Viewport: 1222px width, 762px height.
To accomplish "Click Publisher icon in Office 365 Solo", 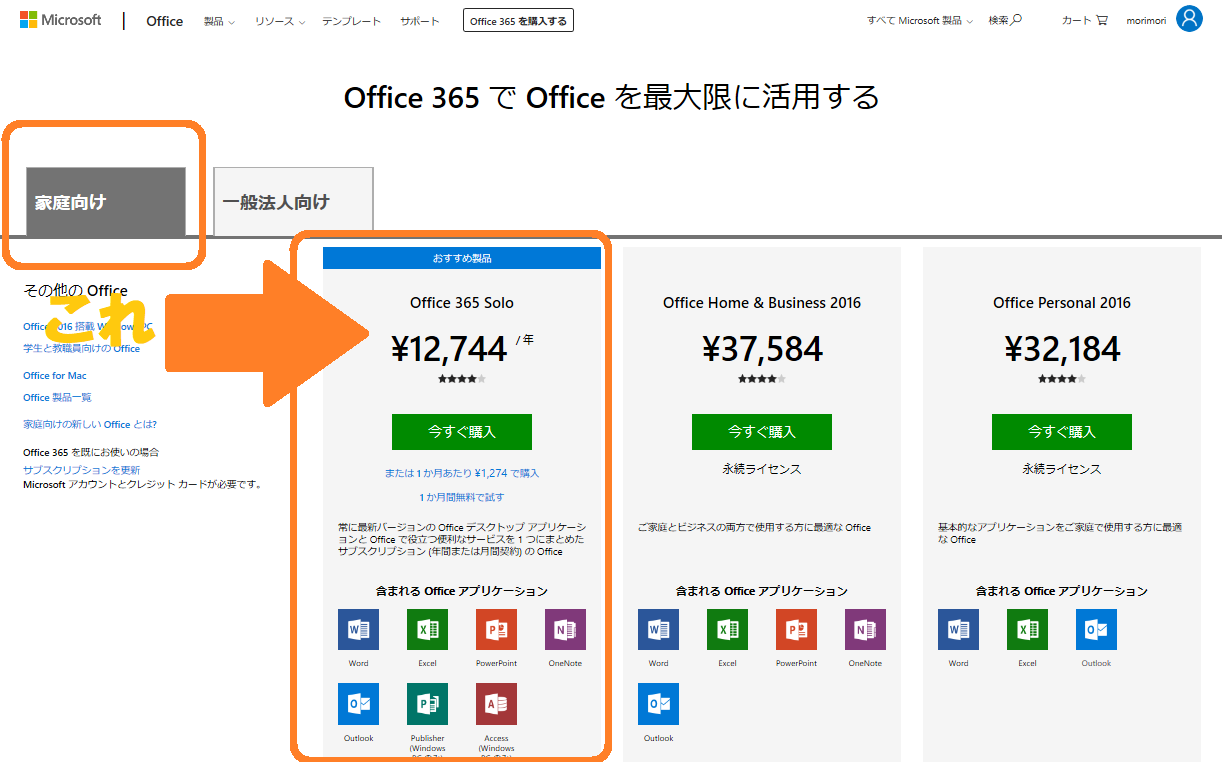I will point(427,704).
